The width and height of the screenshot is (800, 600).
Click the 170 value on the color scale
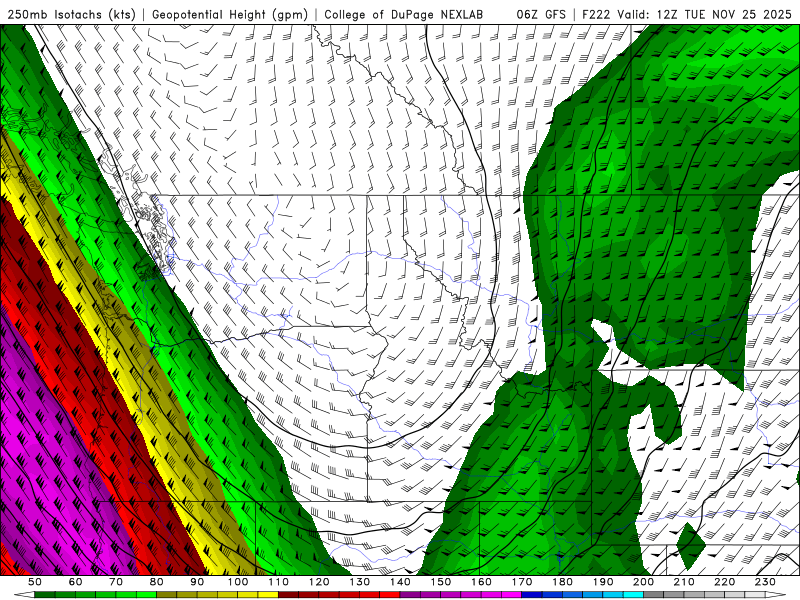[522, 582]
